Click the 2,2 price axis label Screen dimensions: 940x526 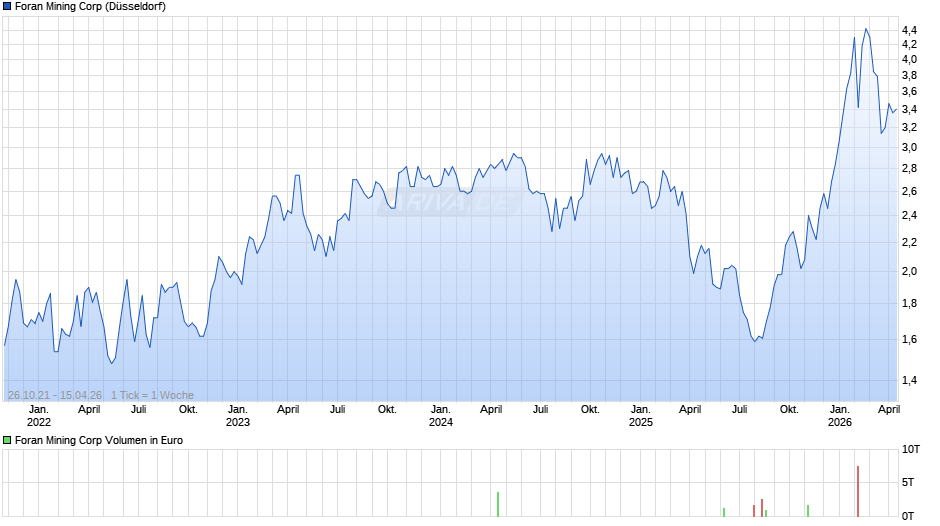click(909, 242)
